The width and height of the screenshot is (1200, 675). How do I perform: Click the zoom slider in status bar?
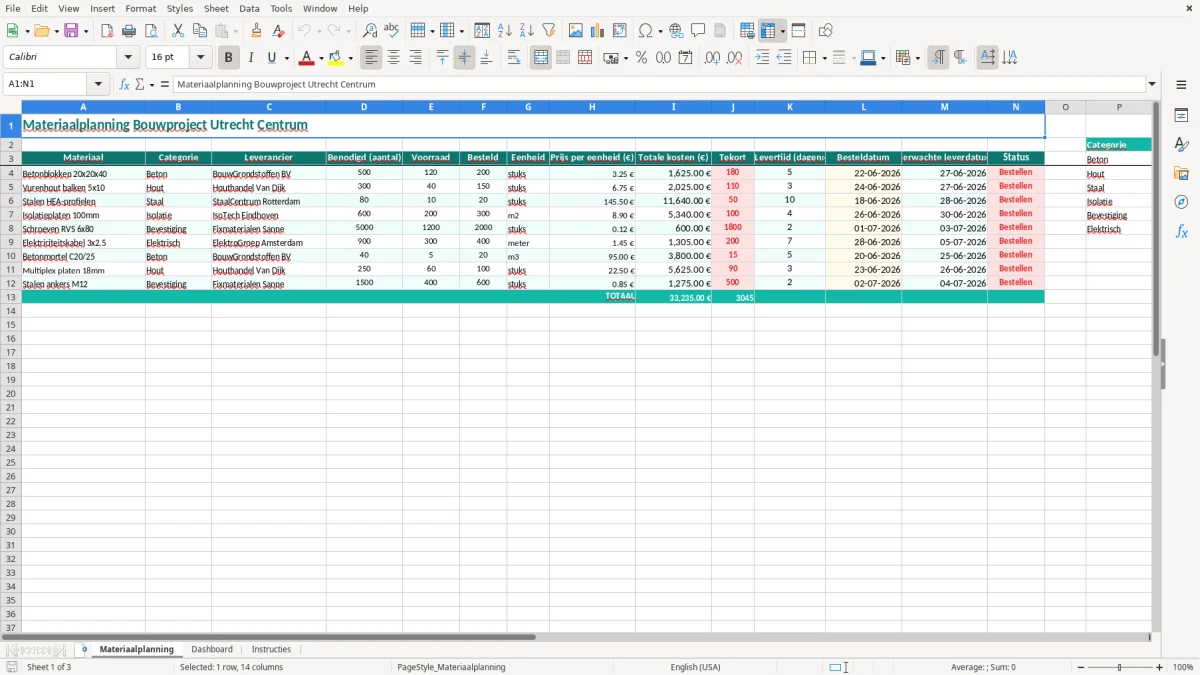[x=1118, y=667]
